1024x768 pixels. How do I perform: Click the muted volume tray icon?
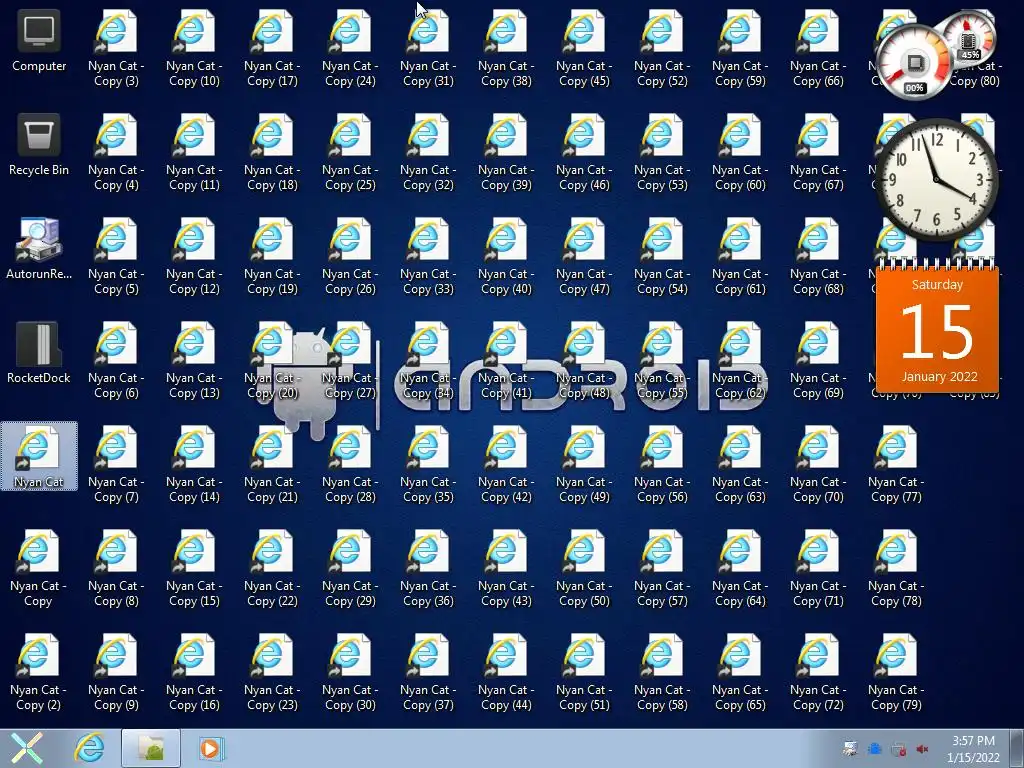pos(923,749)
